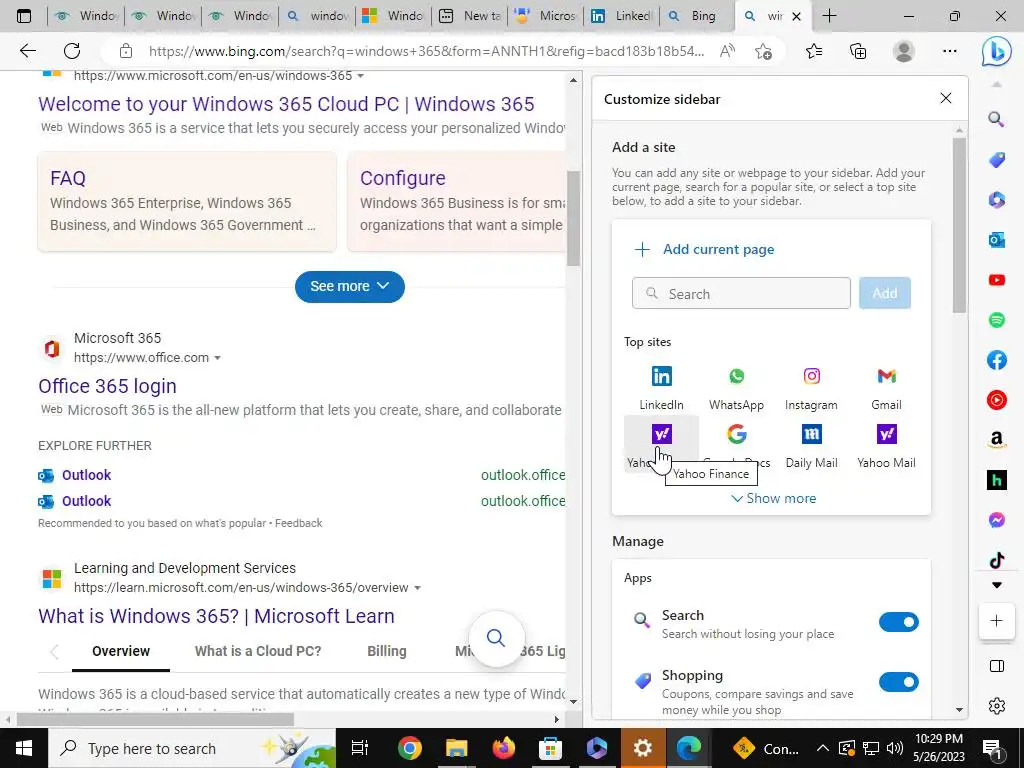Toggle the Shopping app switch off

898,682
